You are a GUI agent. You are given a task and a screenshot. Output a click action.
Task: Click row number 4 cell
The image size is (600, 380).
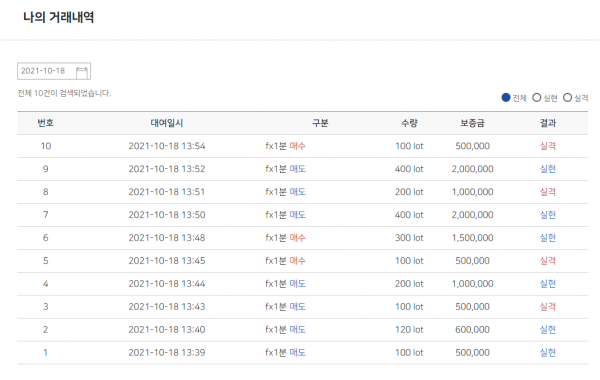46,284
